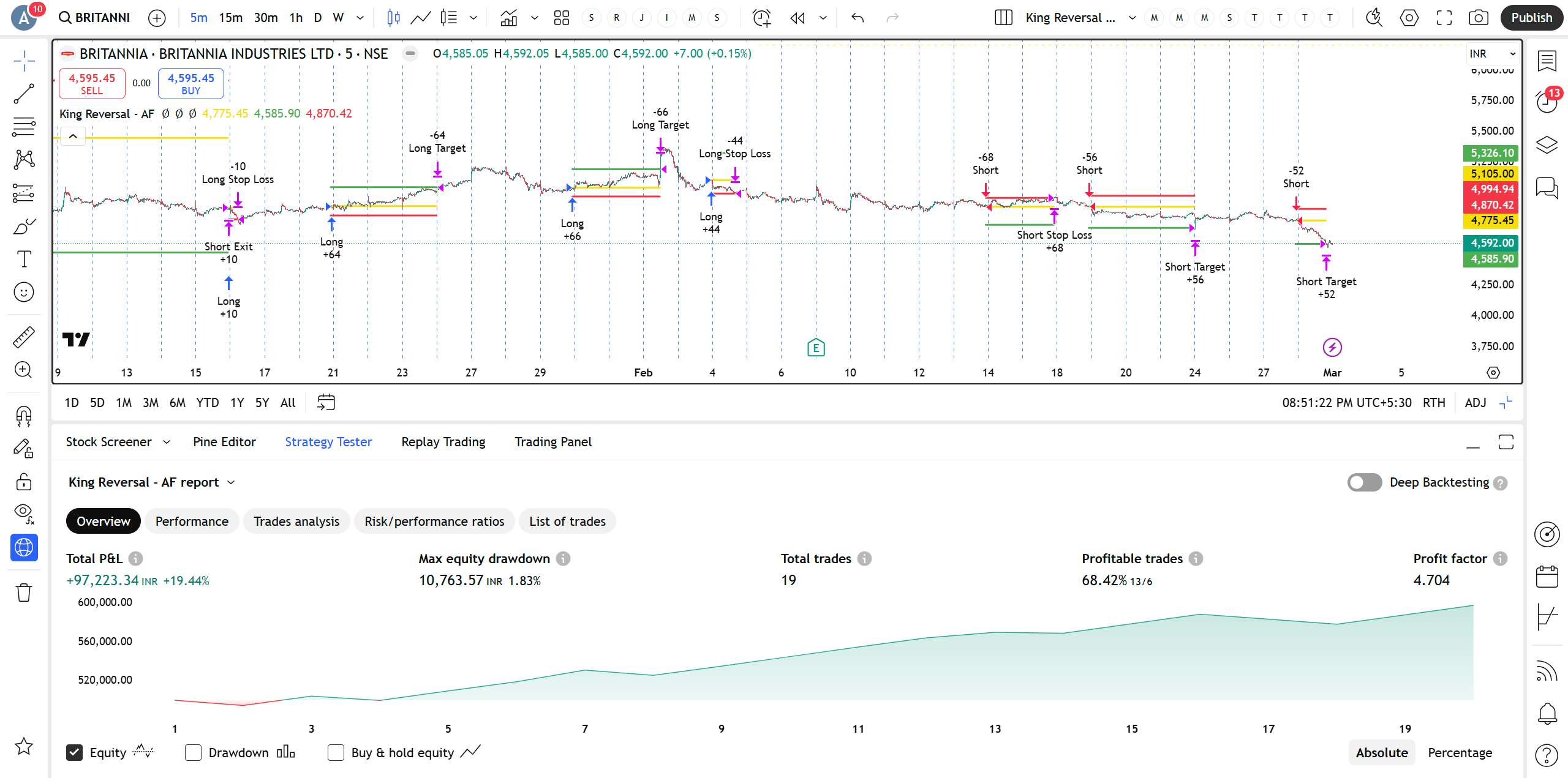1568x778 pixels.
Task: Open the King Reversal - AF report dropdown
Action: pos(152,482)
